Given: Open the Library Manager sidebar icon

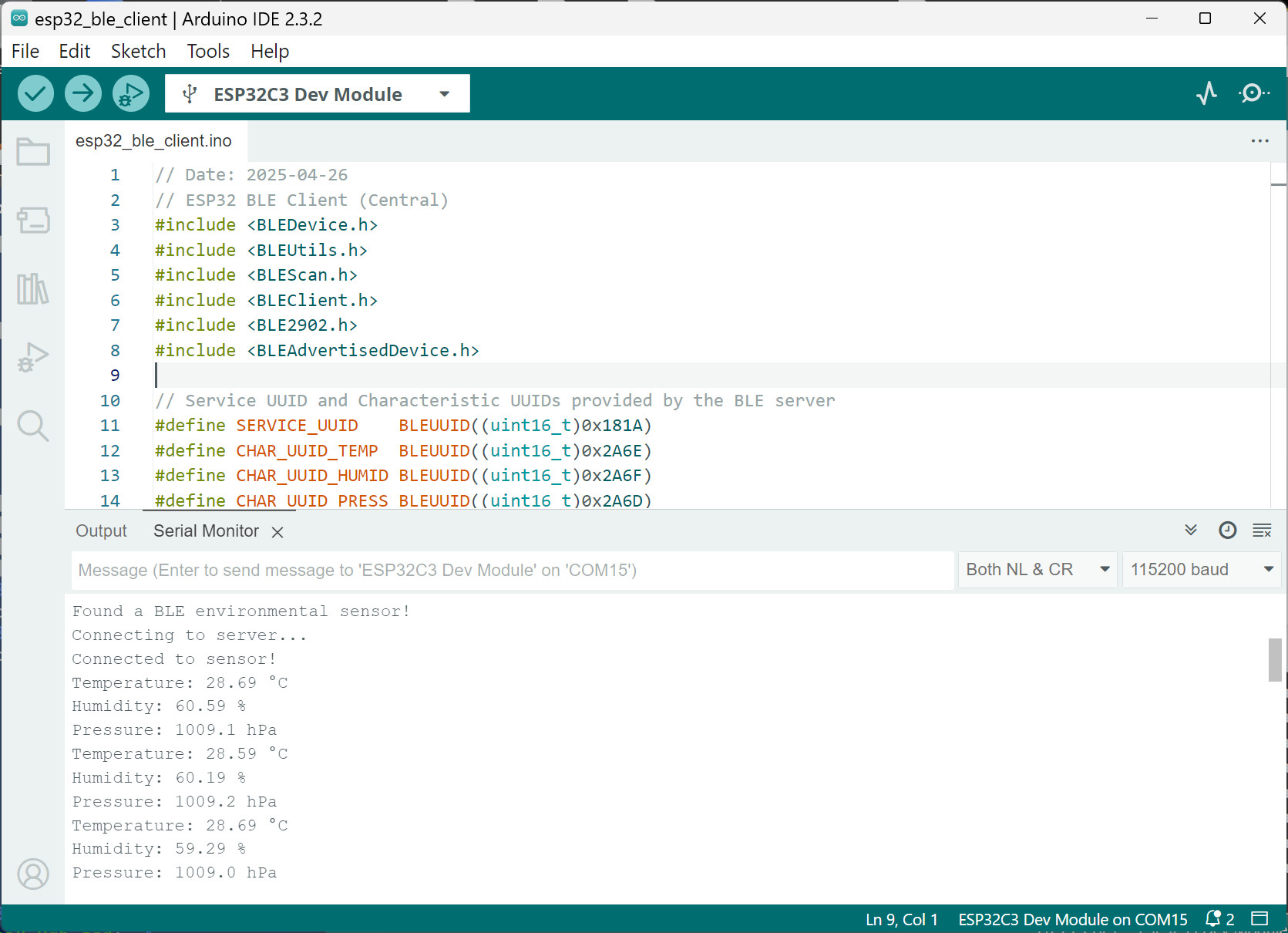Looking at the screenshot, I should click(33, 289).
